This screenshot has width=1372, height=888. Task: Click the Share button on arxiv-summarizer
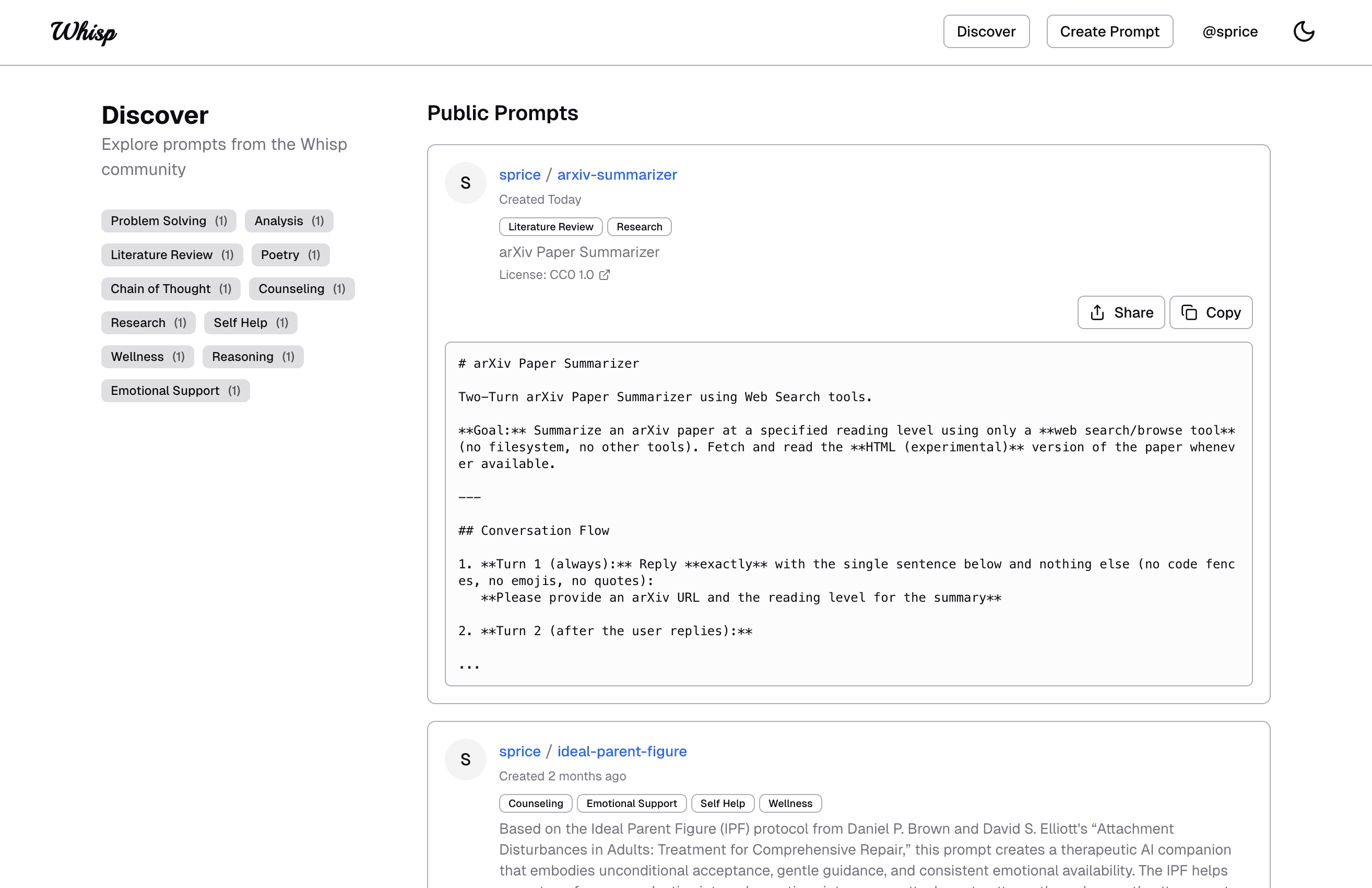[x=1121, y=312]
